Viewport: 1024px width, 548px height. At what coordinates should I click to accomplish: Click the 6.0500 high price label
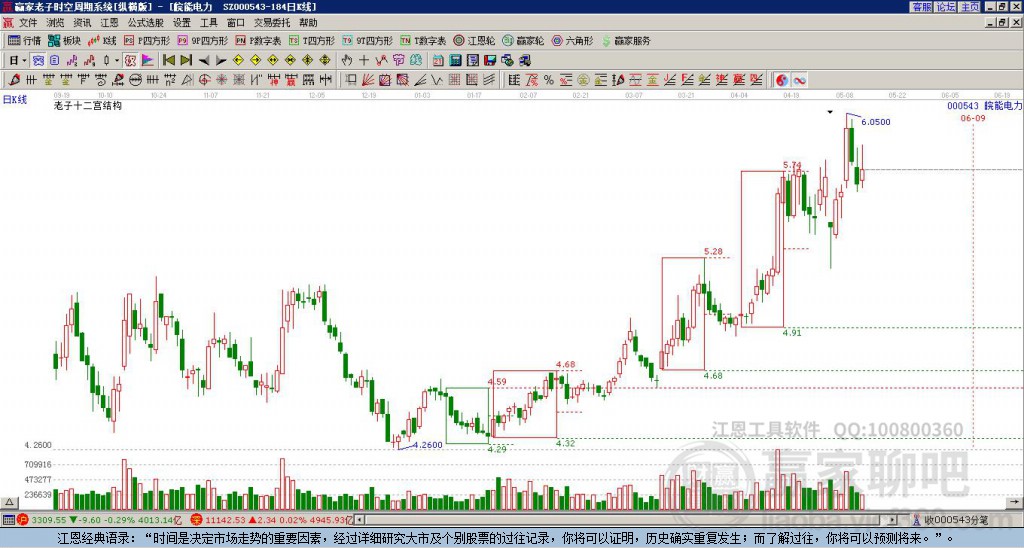(876, 122)
